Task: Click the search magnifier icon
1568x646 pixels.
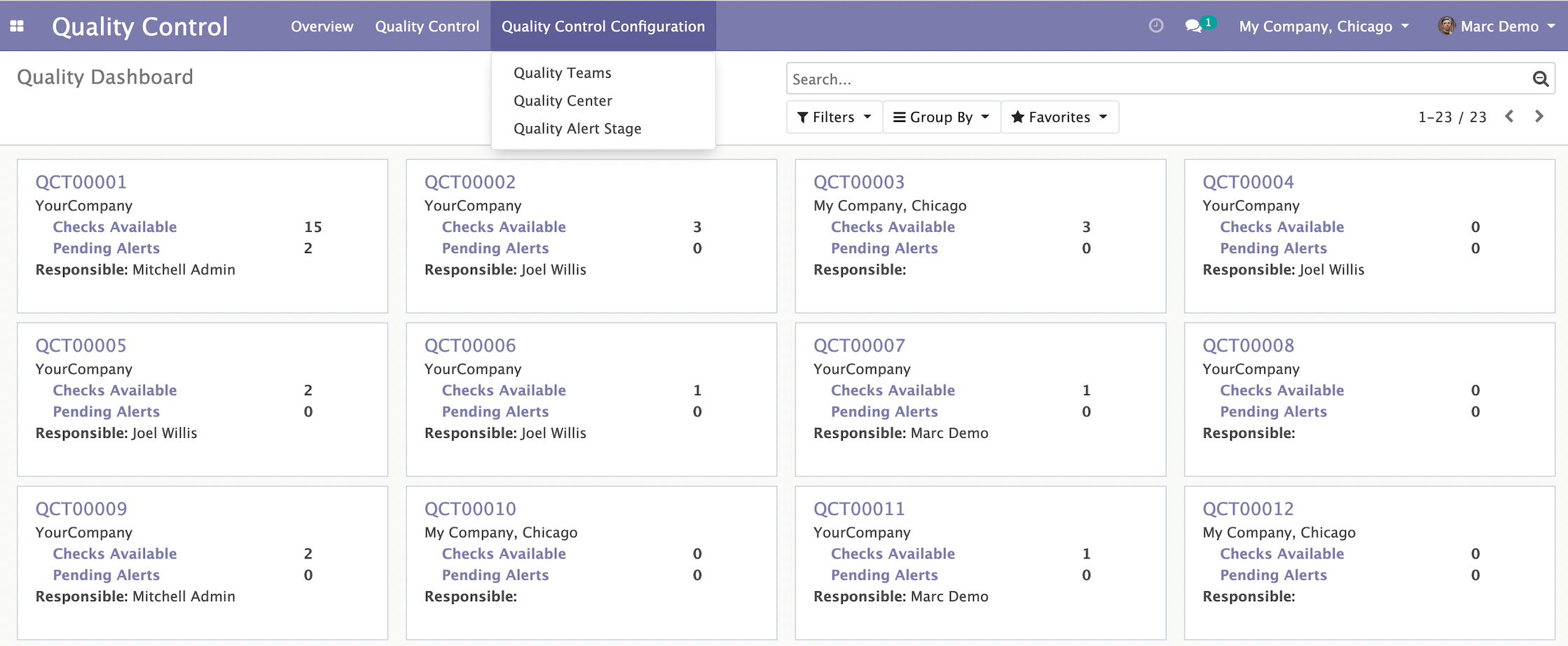Action: (x=1540, y=79)
